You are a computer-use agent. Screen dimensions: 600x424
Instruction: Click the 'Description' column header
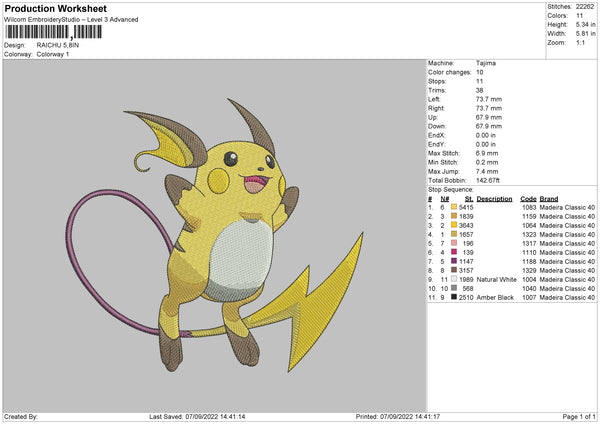coord(494,199)
